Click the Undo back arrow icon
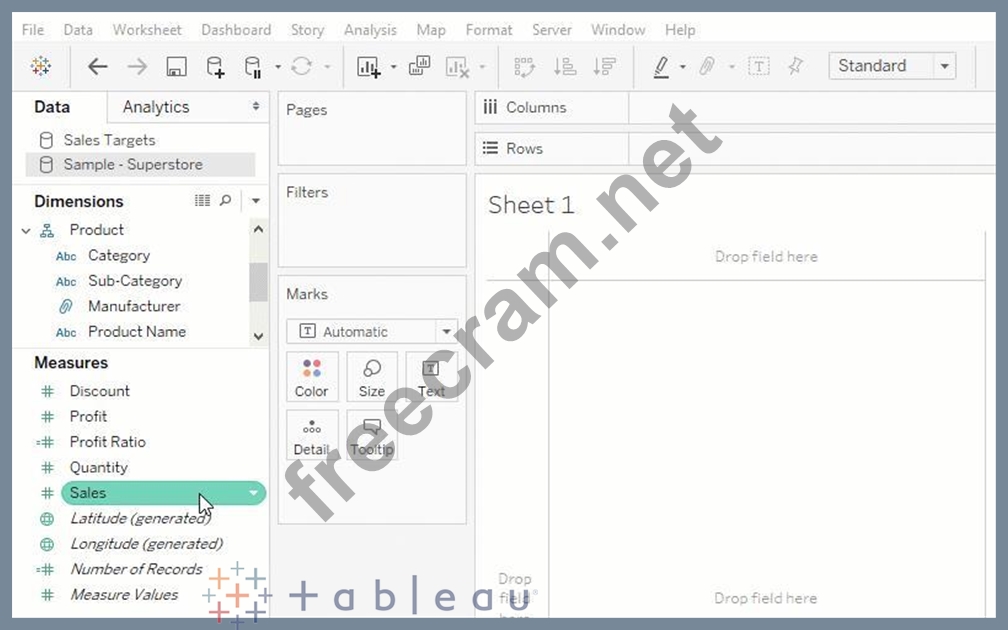 97,67
